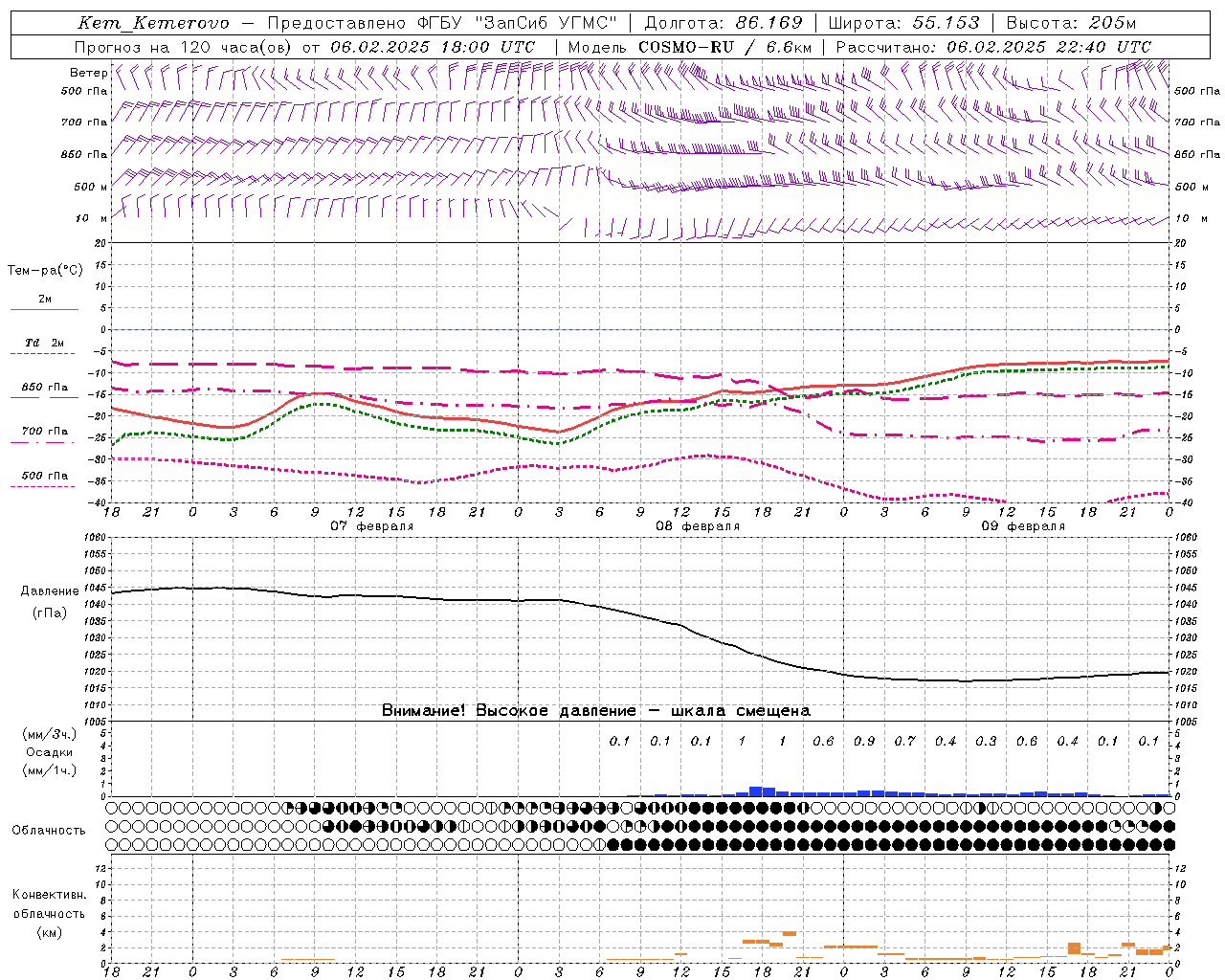Click the 'Осадки' precipitation label
The height and width of the screenshot is (980, 1225).
coord(50,752)
